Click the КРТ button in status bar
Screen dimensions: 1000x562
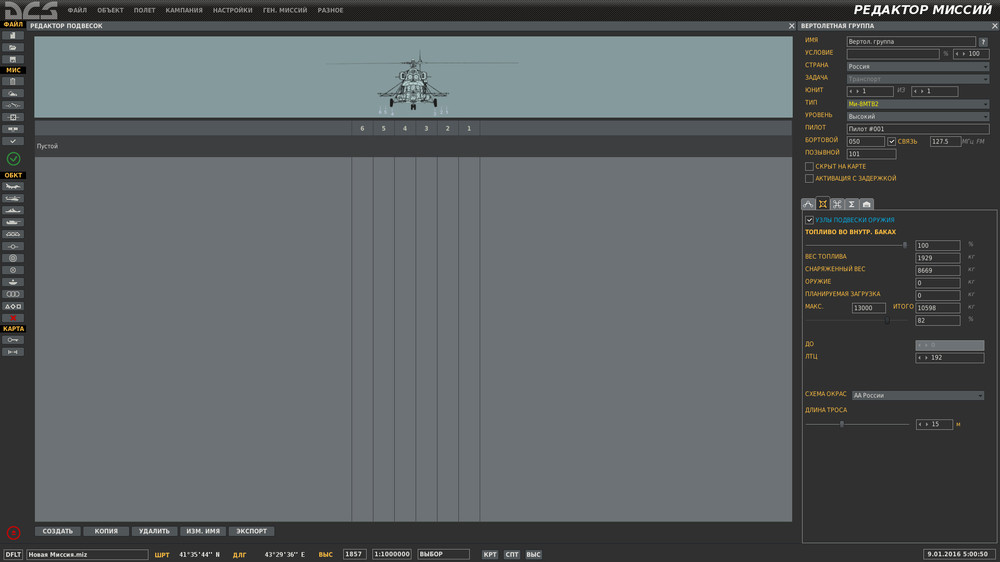tap(490, 555)
